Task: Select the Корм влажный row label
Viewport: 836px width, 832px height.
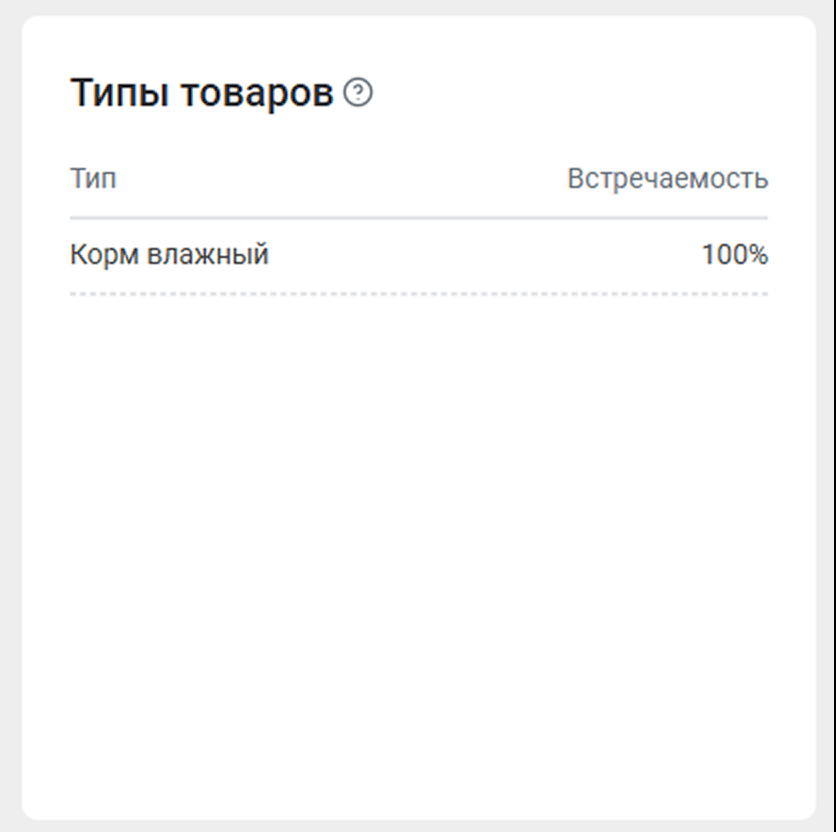Action: tap(169, 255)
